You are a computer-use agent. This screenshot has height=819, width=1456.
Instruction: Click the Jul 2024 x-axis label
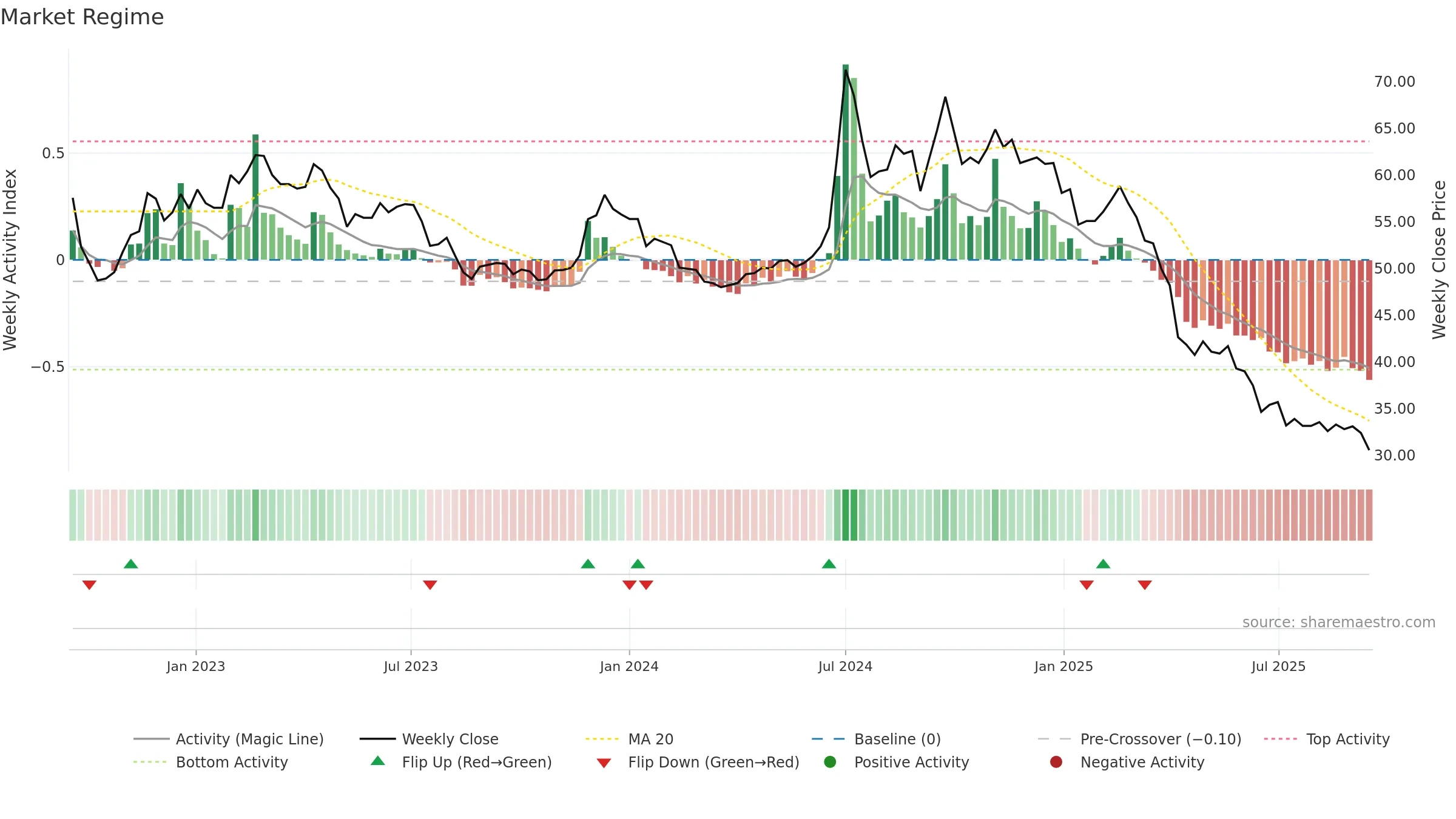click(x=845, y=666)
